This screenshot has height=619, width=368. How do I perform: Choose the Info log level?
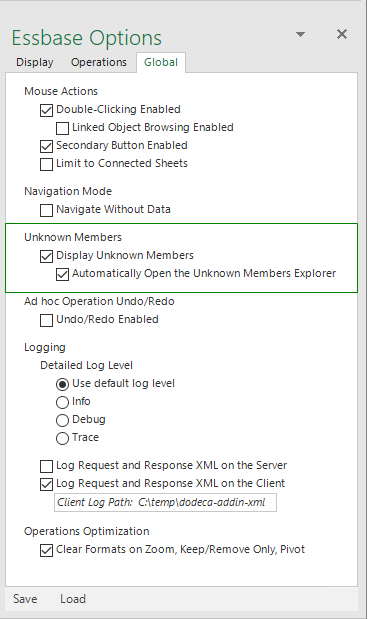[x=62, y=402]
